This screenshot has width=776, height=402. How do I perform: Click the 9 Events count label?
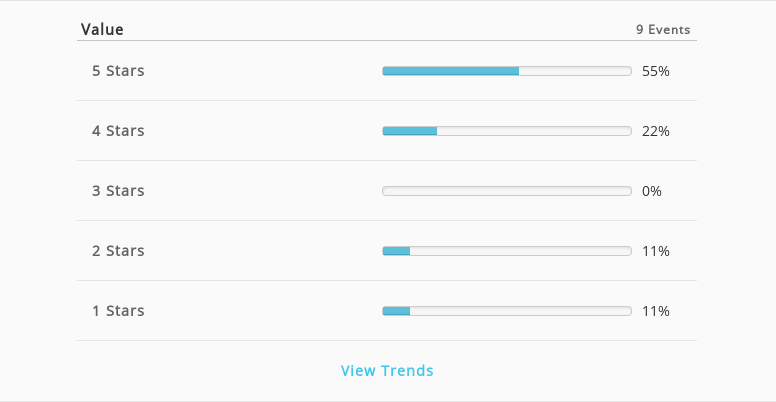[x=663, y=30]
